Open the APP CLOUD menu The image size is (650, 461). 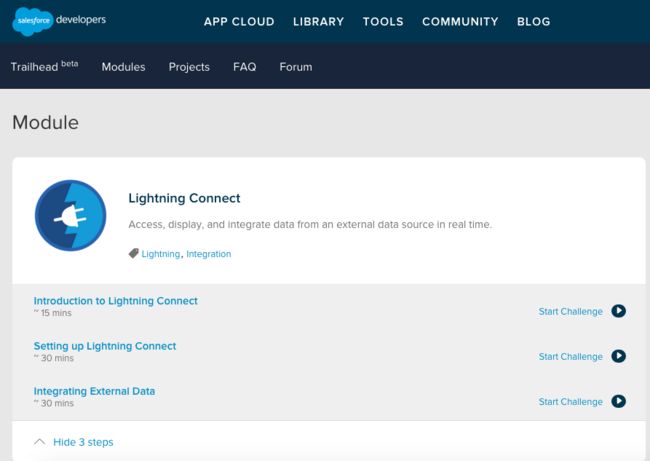click(x=239, y=22)
